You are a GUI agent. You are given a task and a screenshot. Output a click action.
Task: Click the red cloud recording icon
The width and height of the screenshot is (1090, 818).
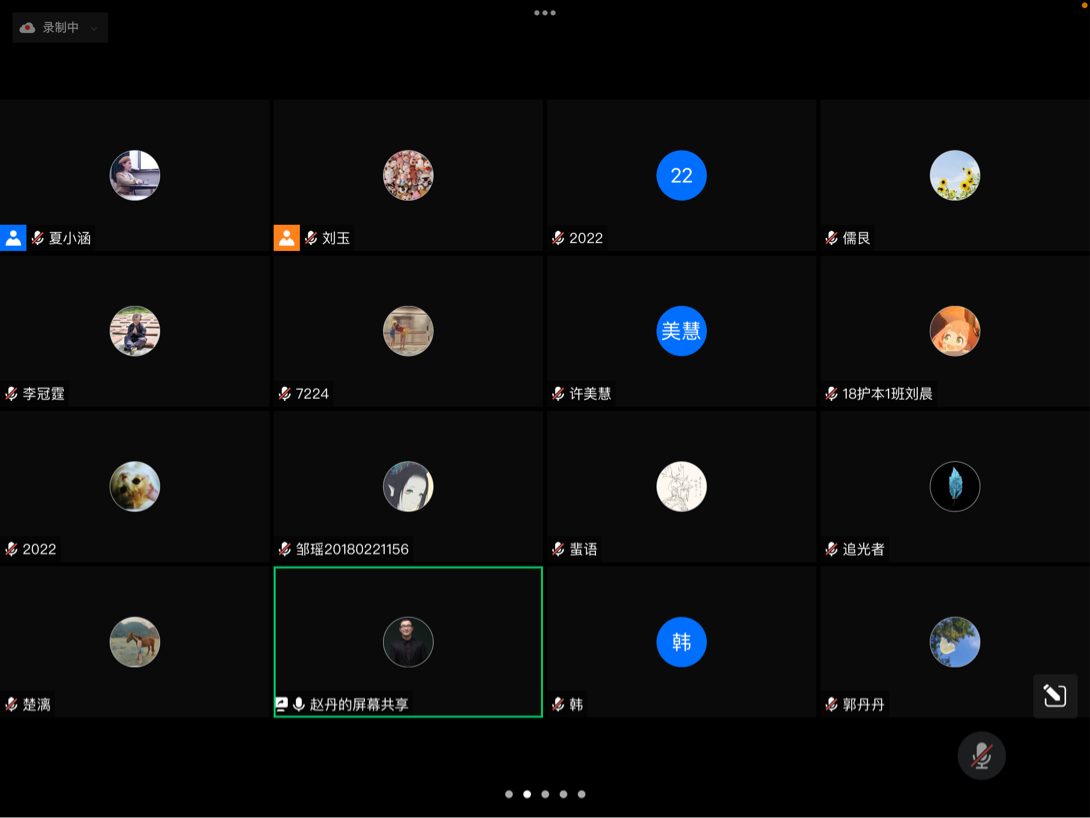[x=28, y=28]
